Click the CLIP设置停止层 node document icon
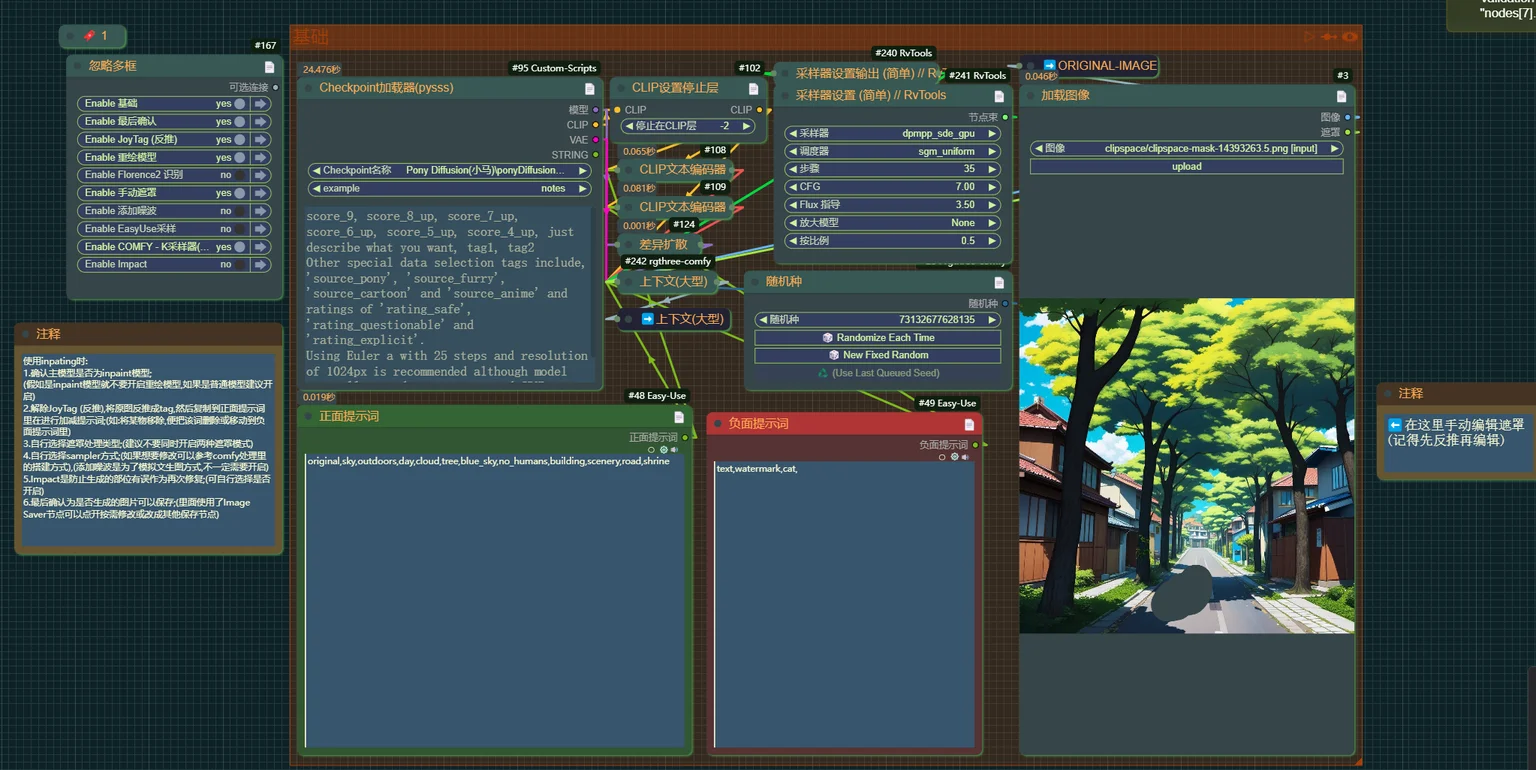The width and height of the screenshot is (1536, 770). tap(753, 88)
